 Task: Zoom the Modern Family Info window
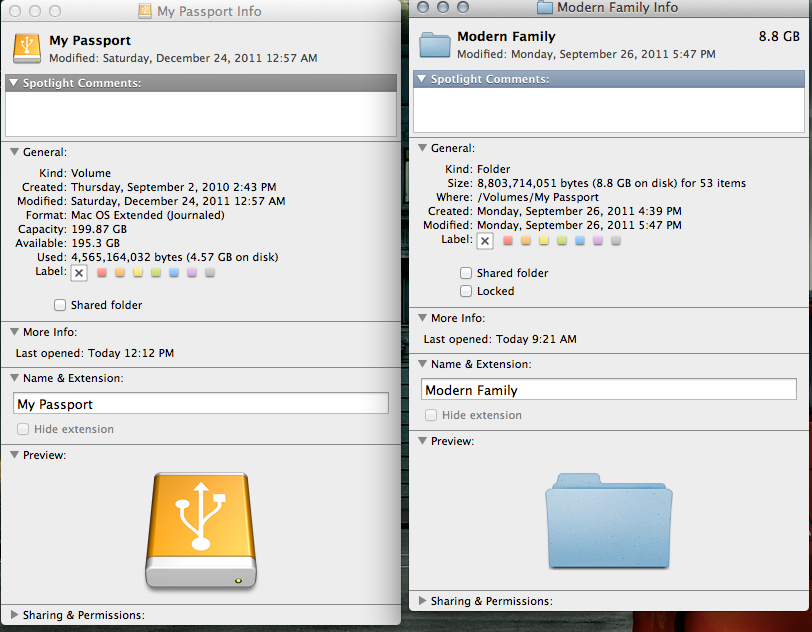click(x=463, y=7)
